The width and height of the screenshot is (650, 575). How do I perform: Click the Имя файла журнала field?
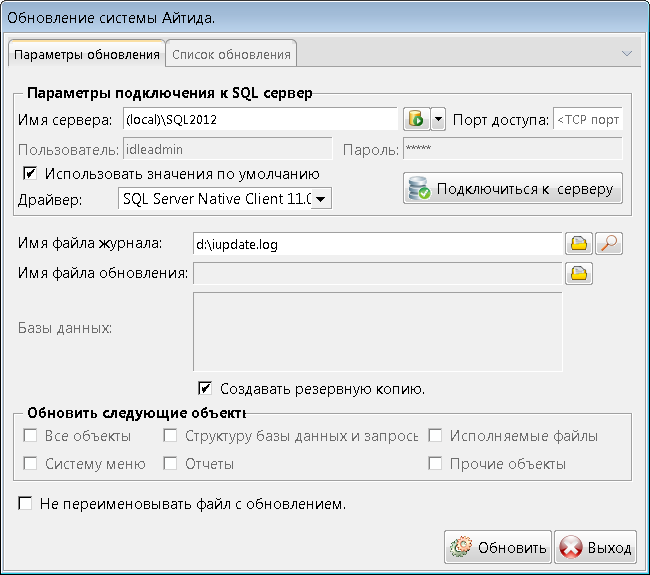click(378, 244)
